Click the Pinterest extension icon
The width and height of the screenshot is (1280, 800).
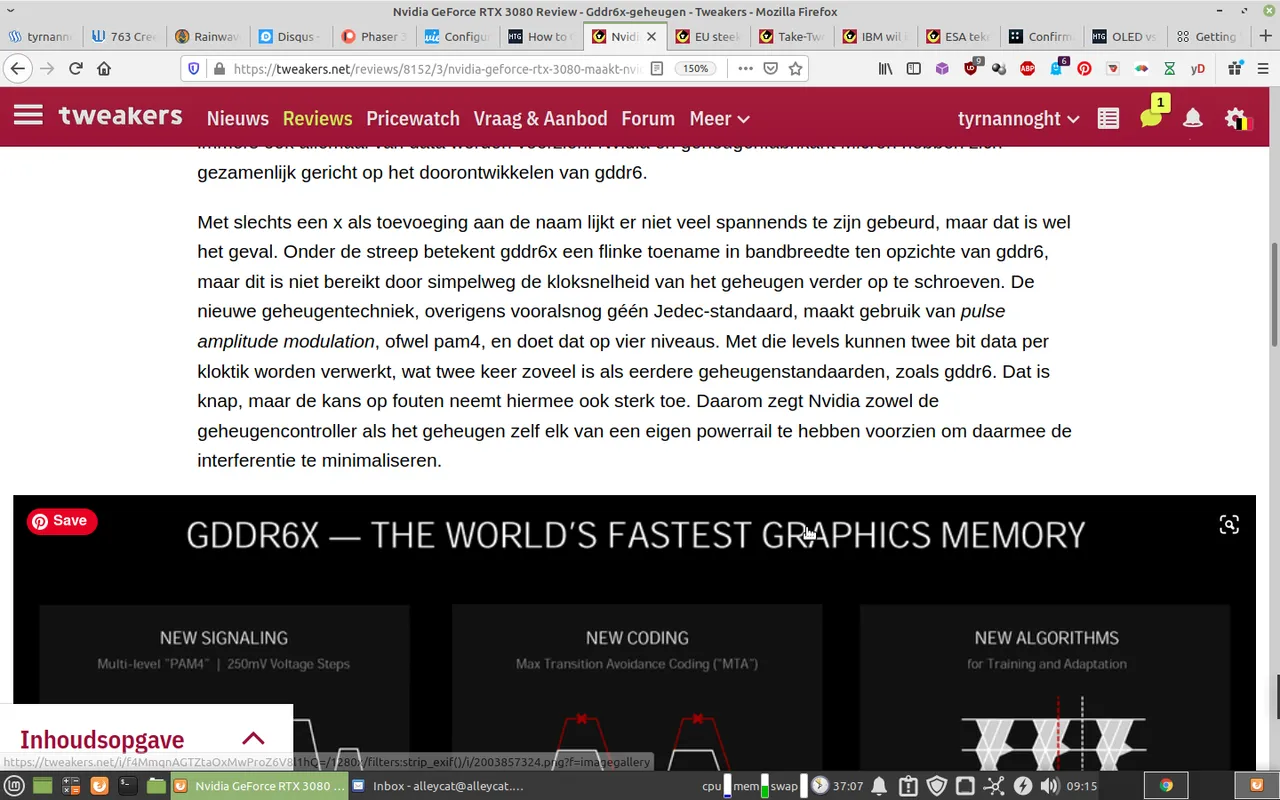pyautogui.click(x=1085, y=69)
